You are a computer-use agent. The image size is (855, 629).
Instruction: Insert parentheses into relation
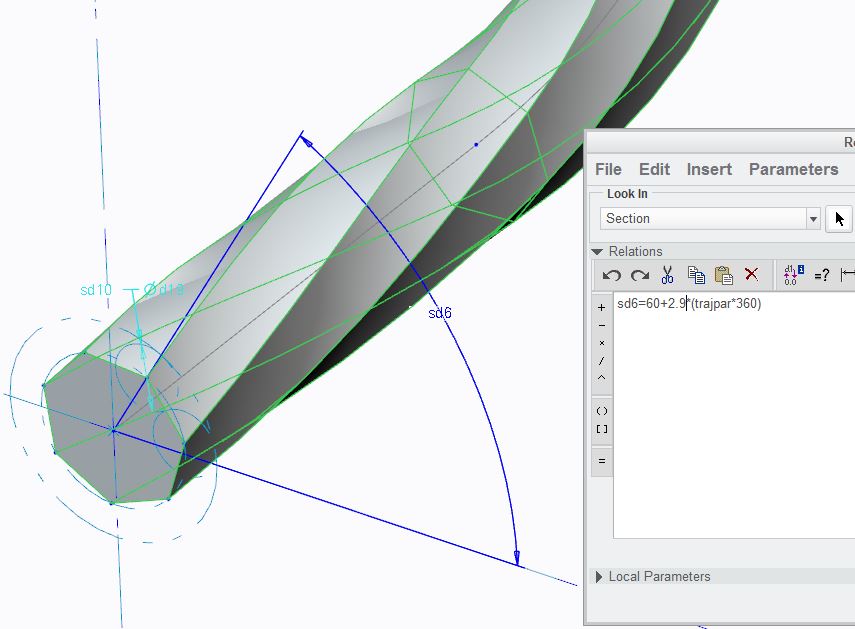pyautogui.click(x=601, y=411)
